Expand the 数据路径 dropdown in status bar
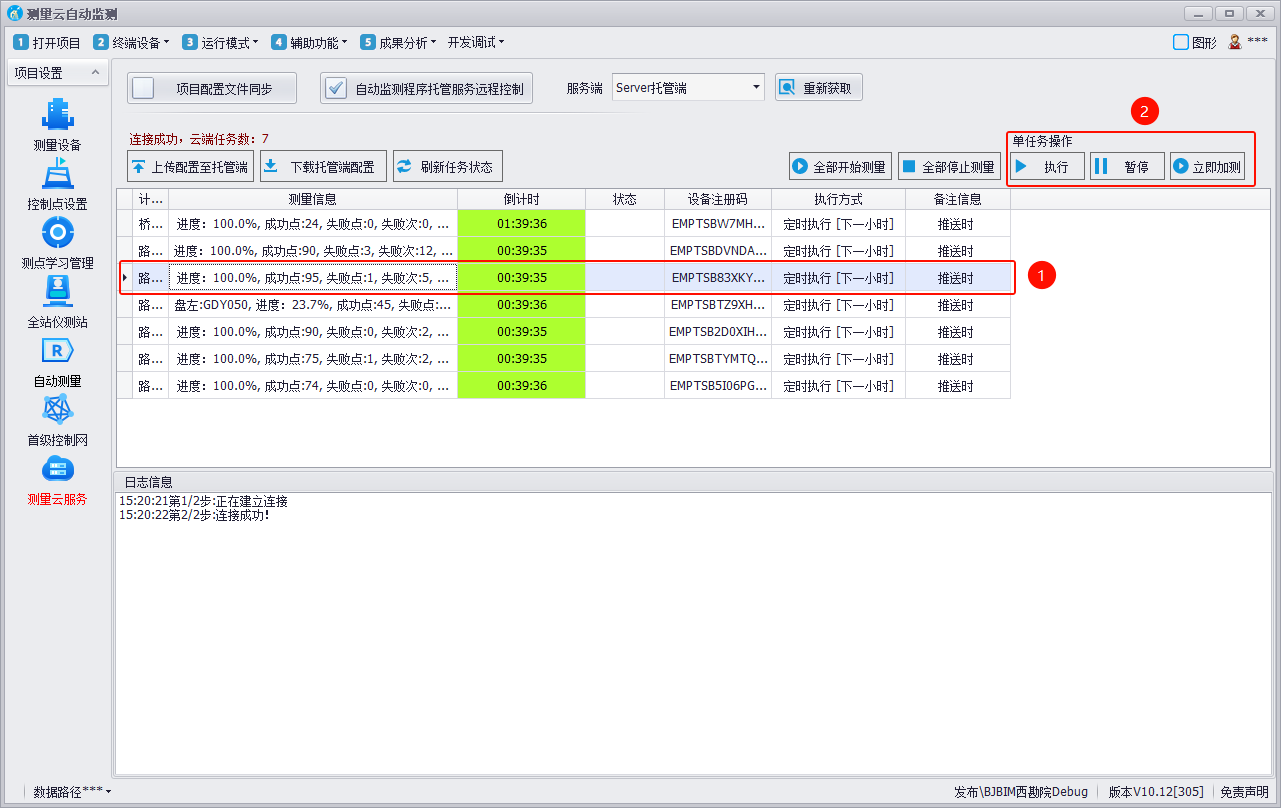The width and height of the screenshot is (1281, 808). [x=72, y=792]
